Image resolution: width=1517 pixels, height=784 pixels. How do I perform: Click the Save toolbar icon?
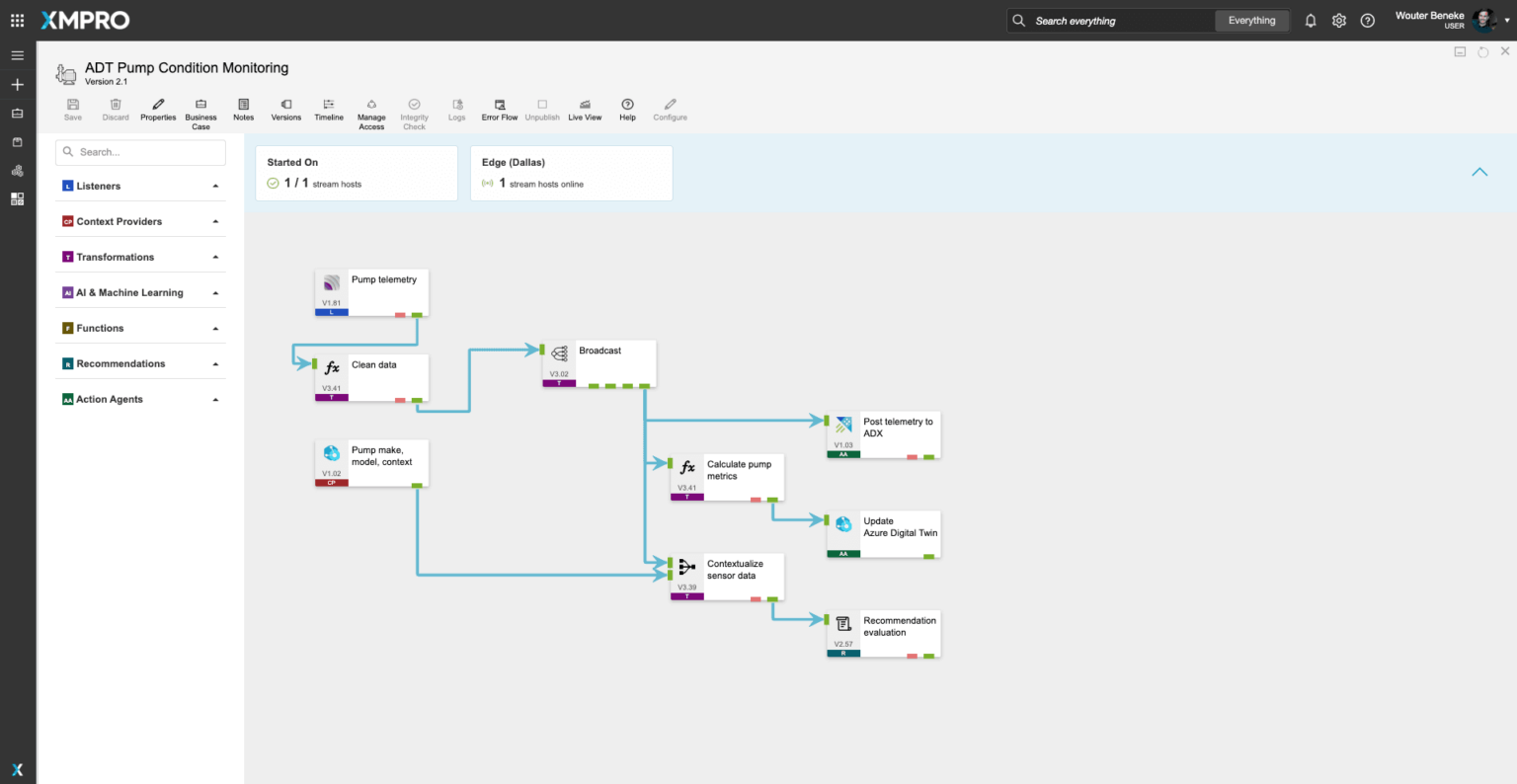73,105
